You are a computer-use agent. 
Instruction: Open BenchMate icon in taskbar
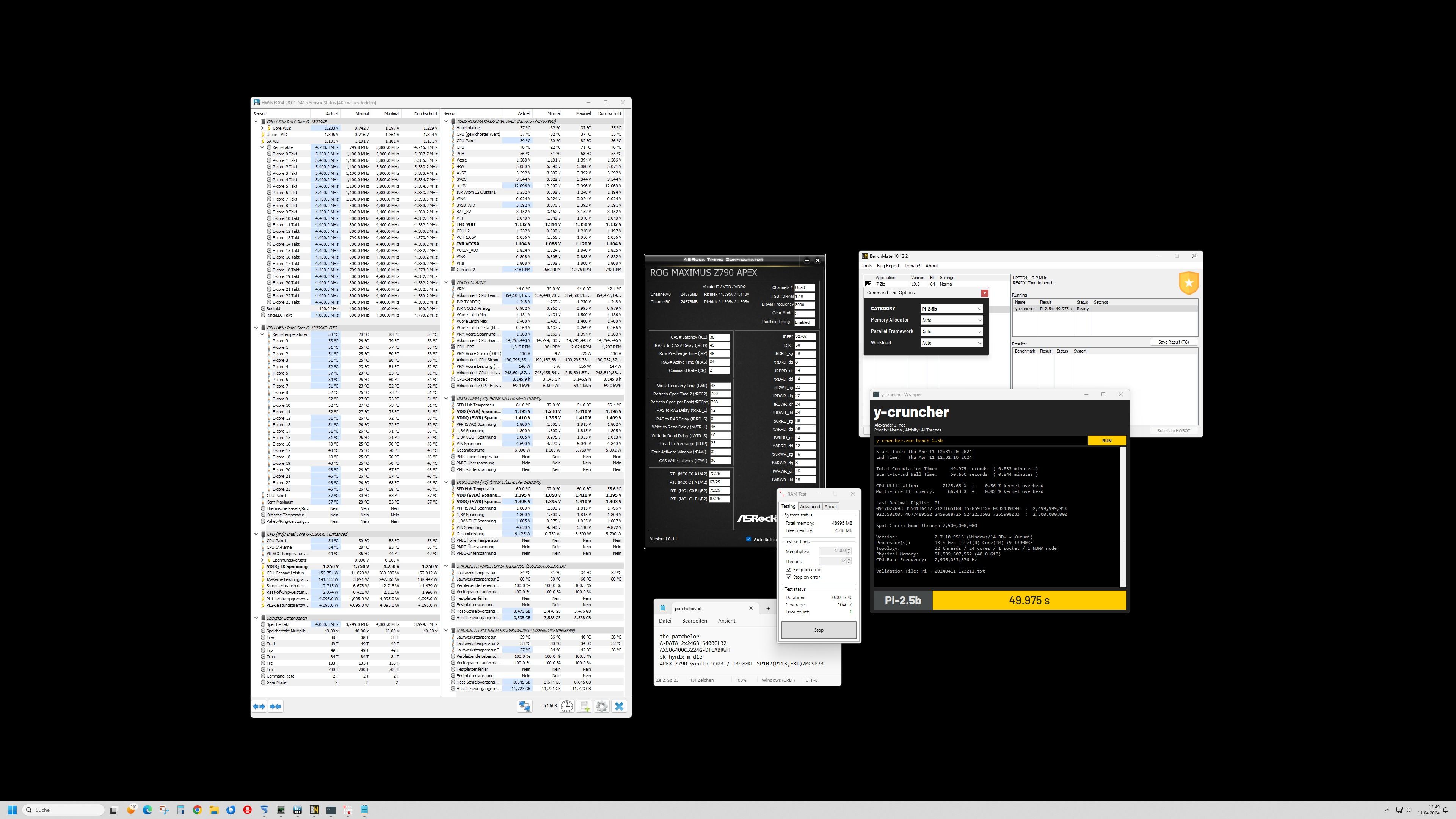[314, 810]
